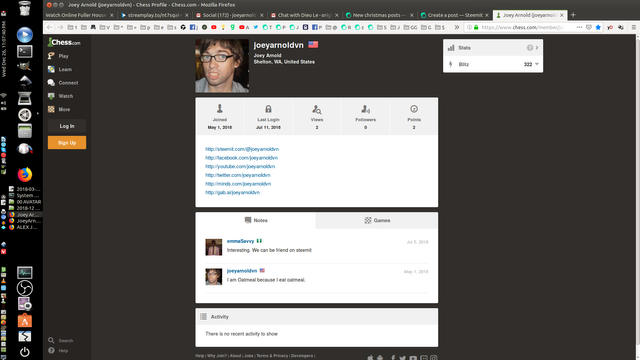Open the Firefox bookmark star icon
This screenshot has height=360, width=640.
(598, 27)
